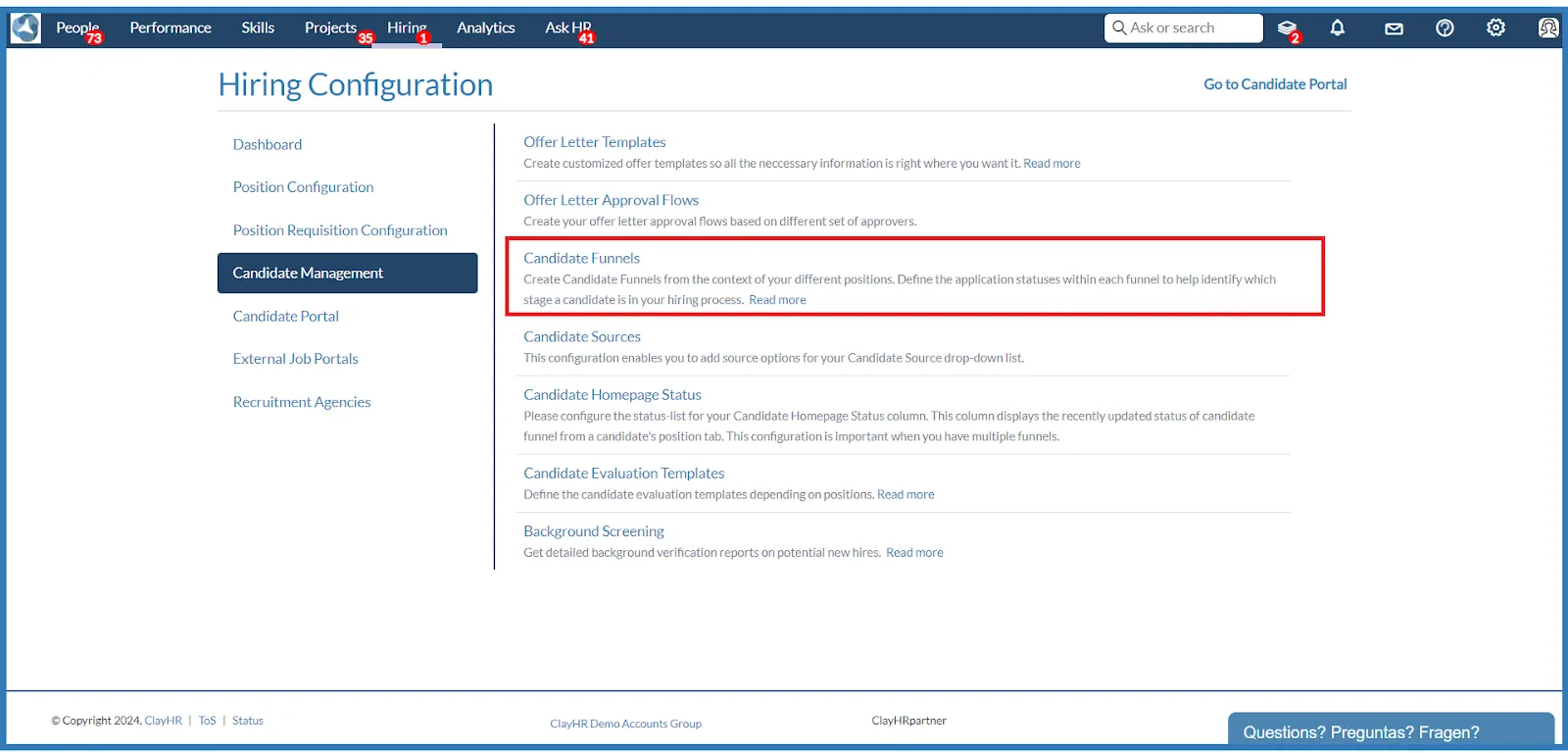
Task: Open Offer Letter Templates
Action: (595, 142)
